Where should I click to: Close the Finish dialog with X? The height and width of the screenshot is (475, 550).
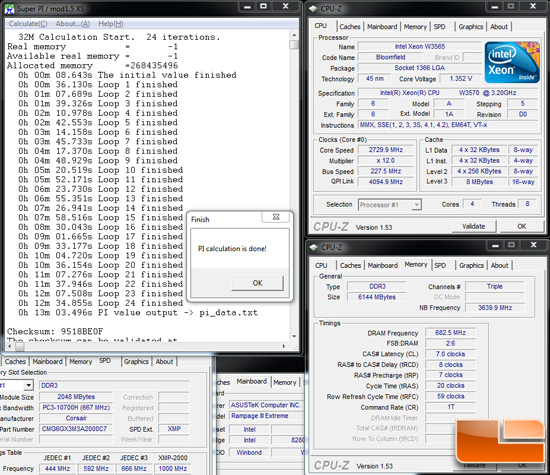click(276, 217)
